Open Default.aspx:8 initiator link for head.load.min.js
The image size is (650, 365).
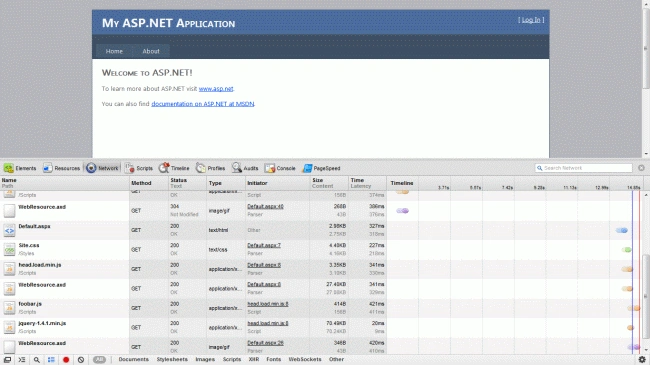tap(264, 265)
